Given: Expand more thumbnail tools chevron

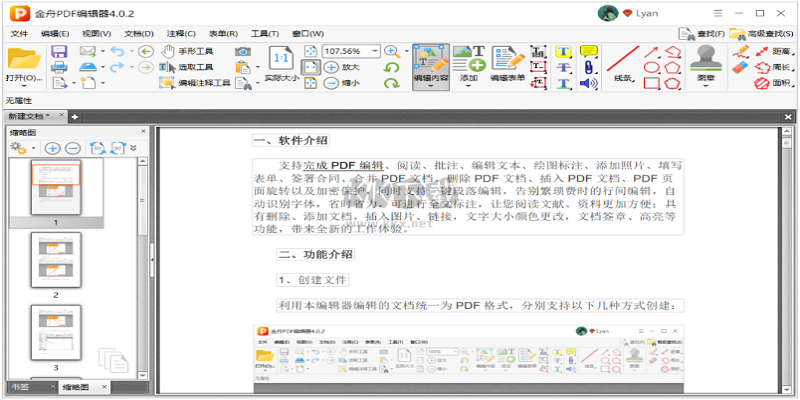Looking at the screenshot, I should point(134,148).
